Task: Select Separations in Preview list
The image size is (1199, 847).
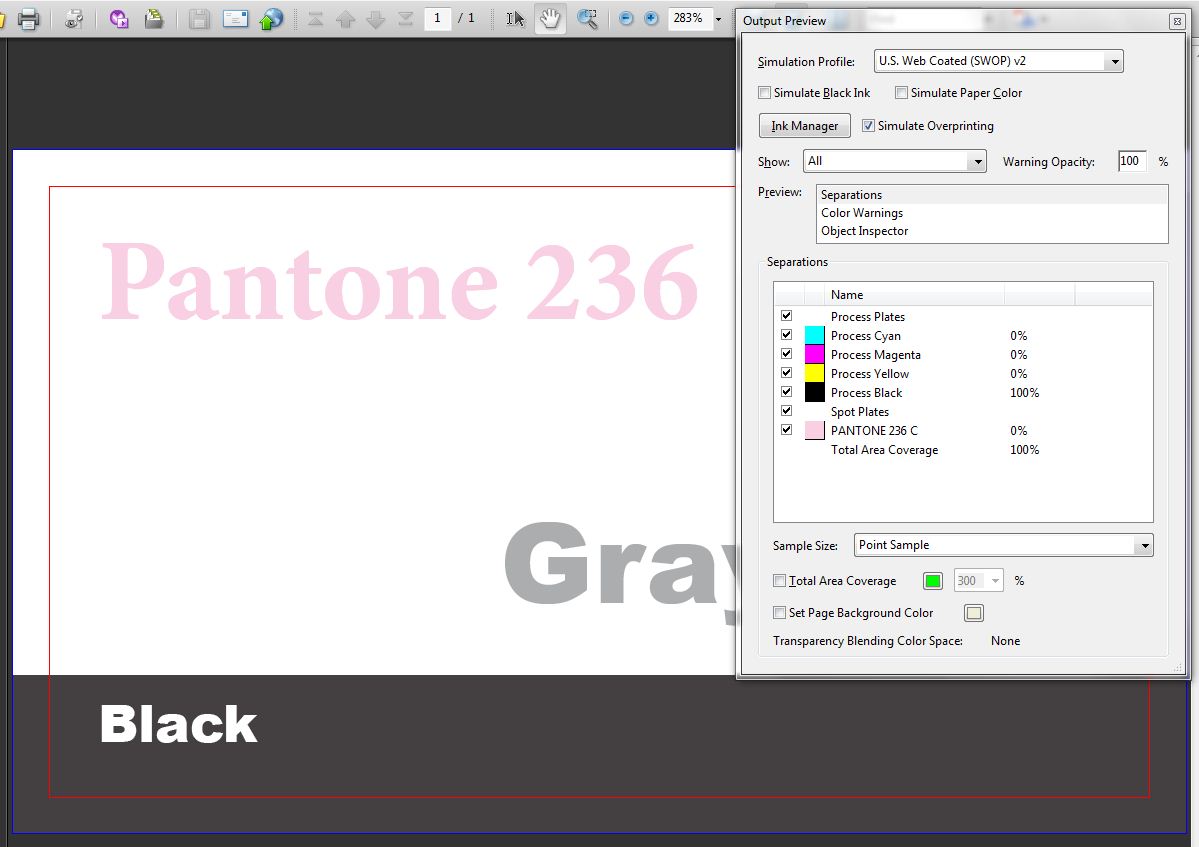Action: pos(992,195)
